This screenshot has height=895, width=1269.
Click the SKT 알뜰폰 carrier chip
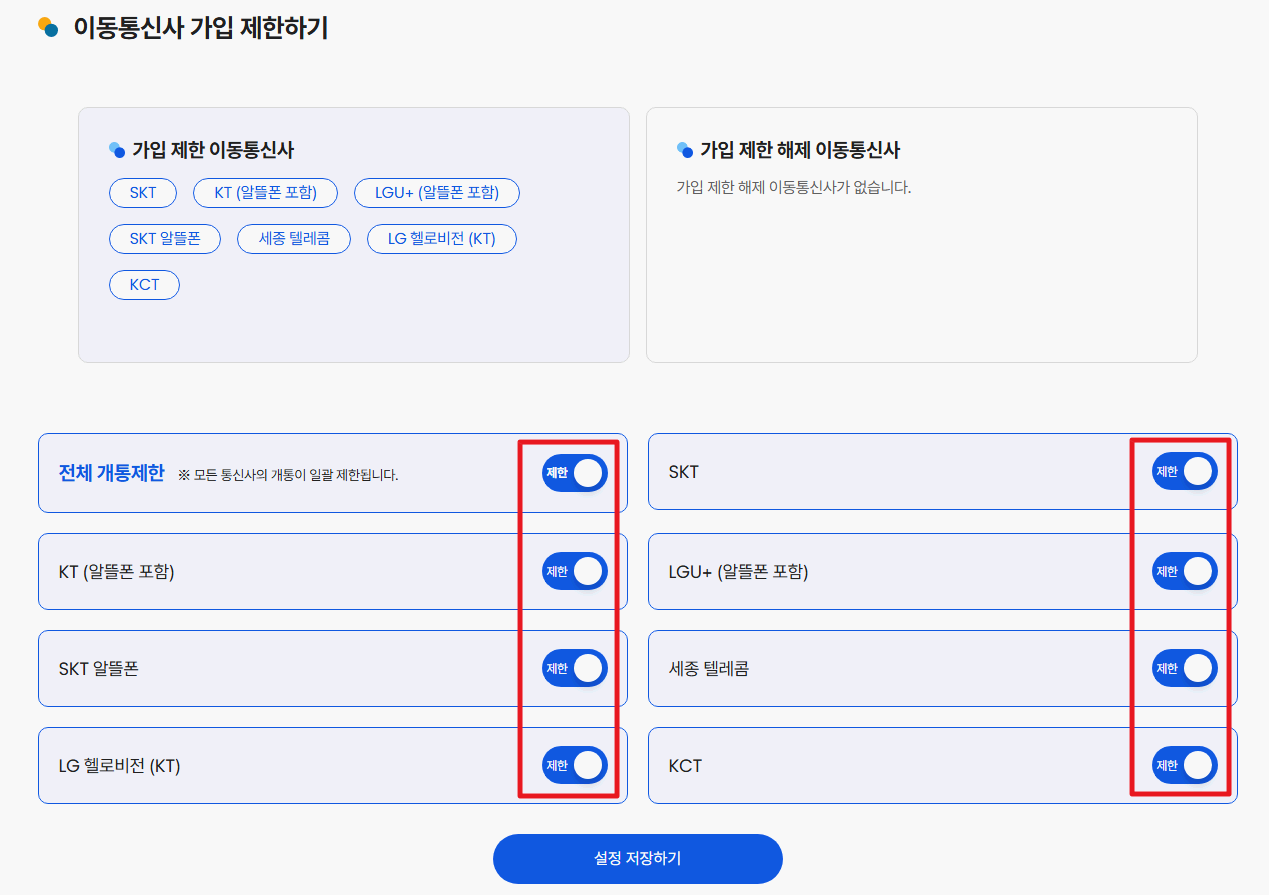pyautogui.click(x=164, y=239)
